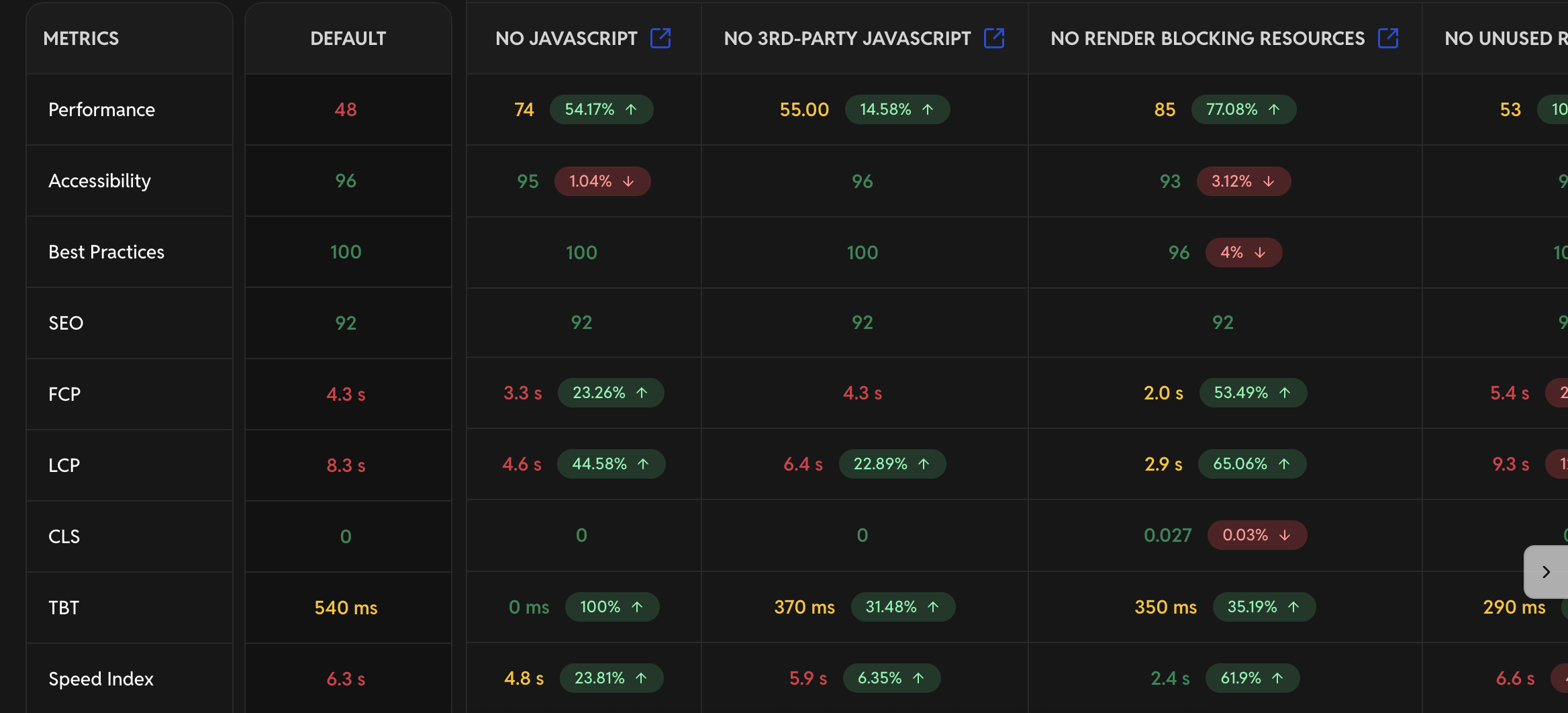Click the 1.04% Accessibility decrease badge
Screen dimensions: 1568x713
601,181
